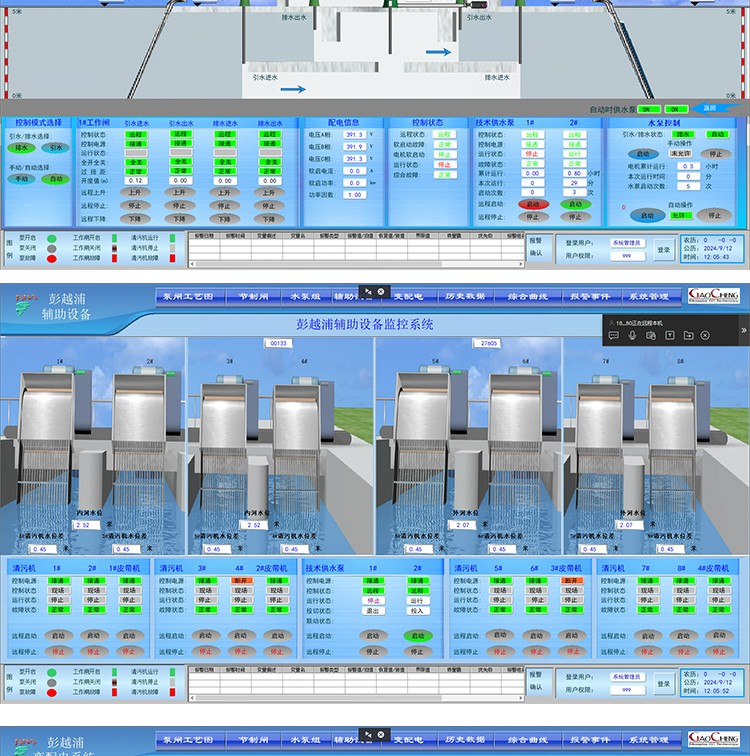Image resolution: width=750 pixels, height=756 pixels.
Task: Click alarm table horizontal scrollbar in 辅助设备 screen
Action: pos(357,698)
